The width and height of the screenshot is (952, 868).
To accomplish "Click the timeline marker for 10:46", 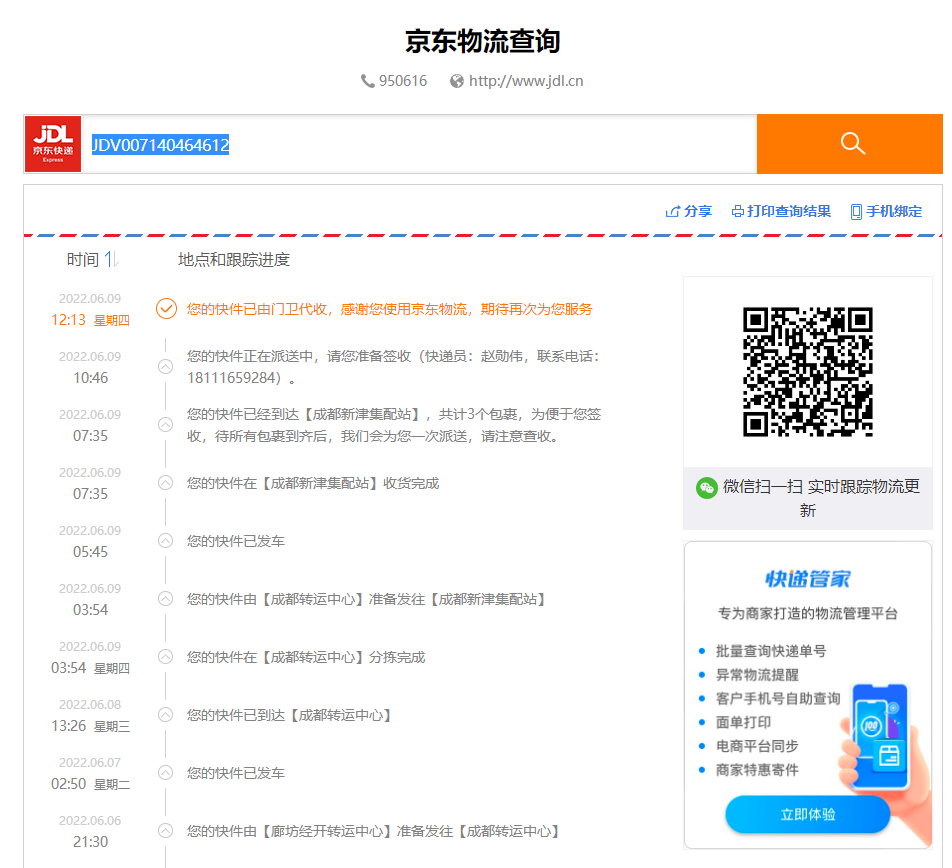I will coord(165,367).
